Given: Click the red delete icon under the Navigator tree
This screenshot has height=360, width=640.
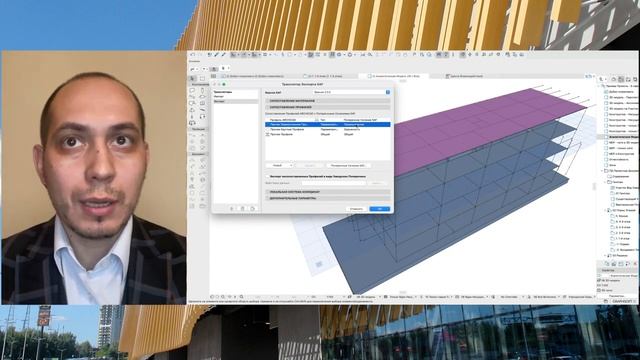Looking at the screenshot, I should 635,264.
